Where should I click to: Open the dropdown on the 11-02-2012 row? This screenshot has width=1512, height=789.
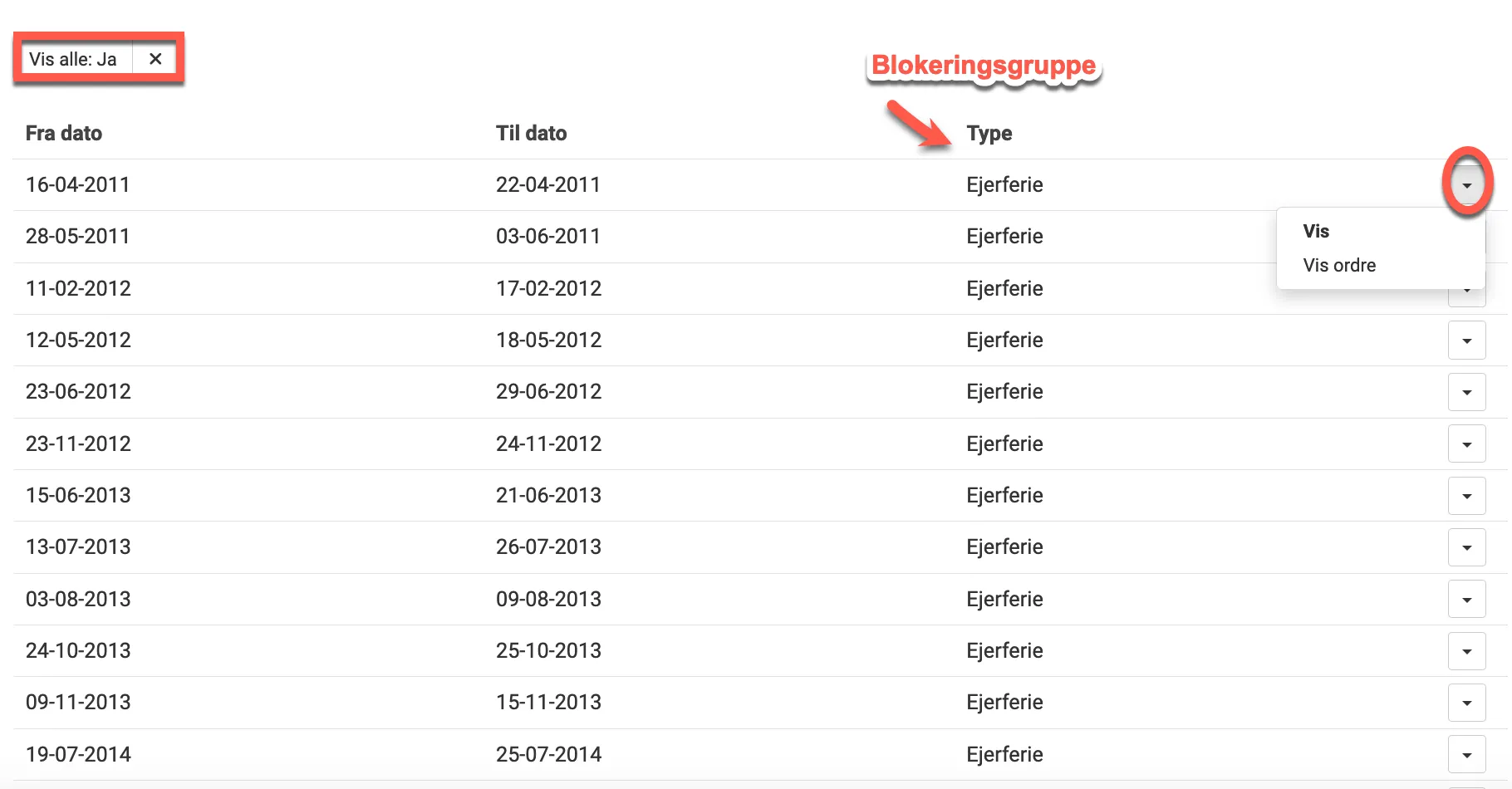click(1467, 288)
